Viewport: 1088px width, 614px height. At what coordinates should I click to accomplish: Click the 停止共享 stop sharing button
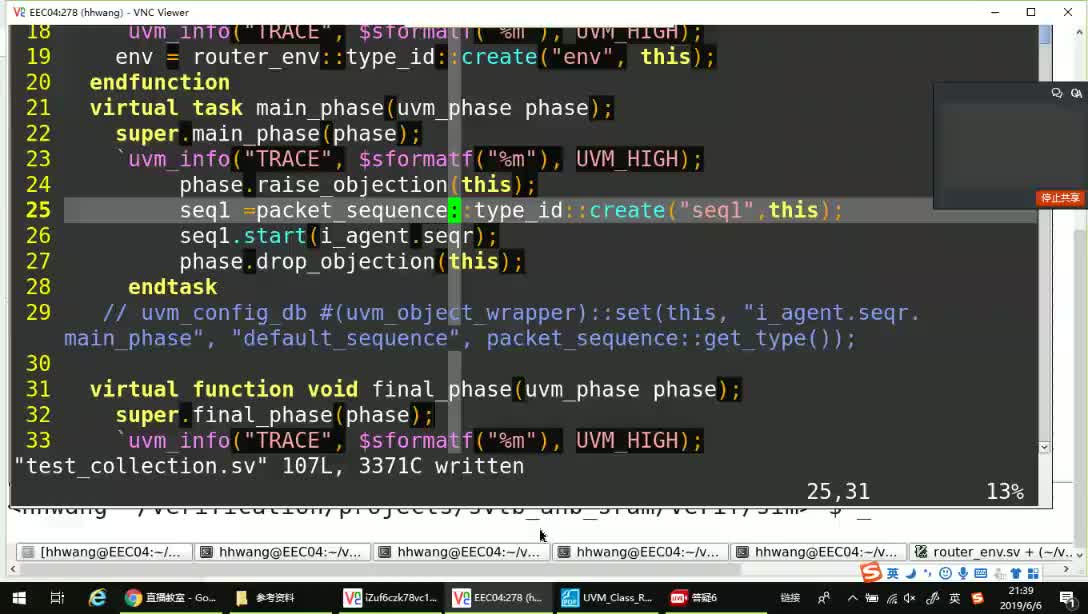1060,198
